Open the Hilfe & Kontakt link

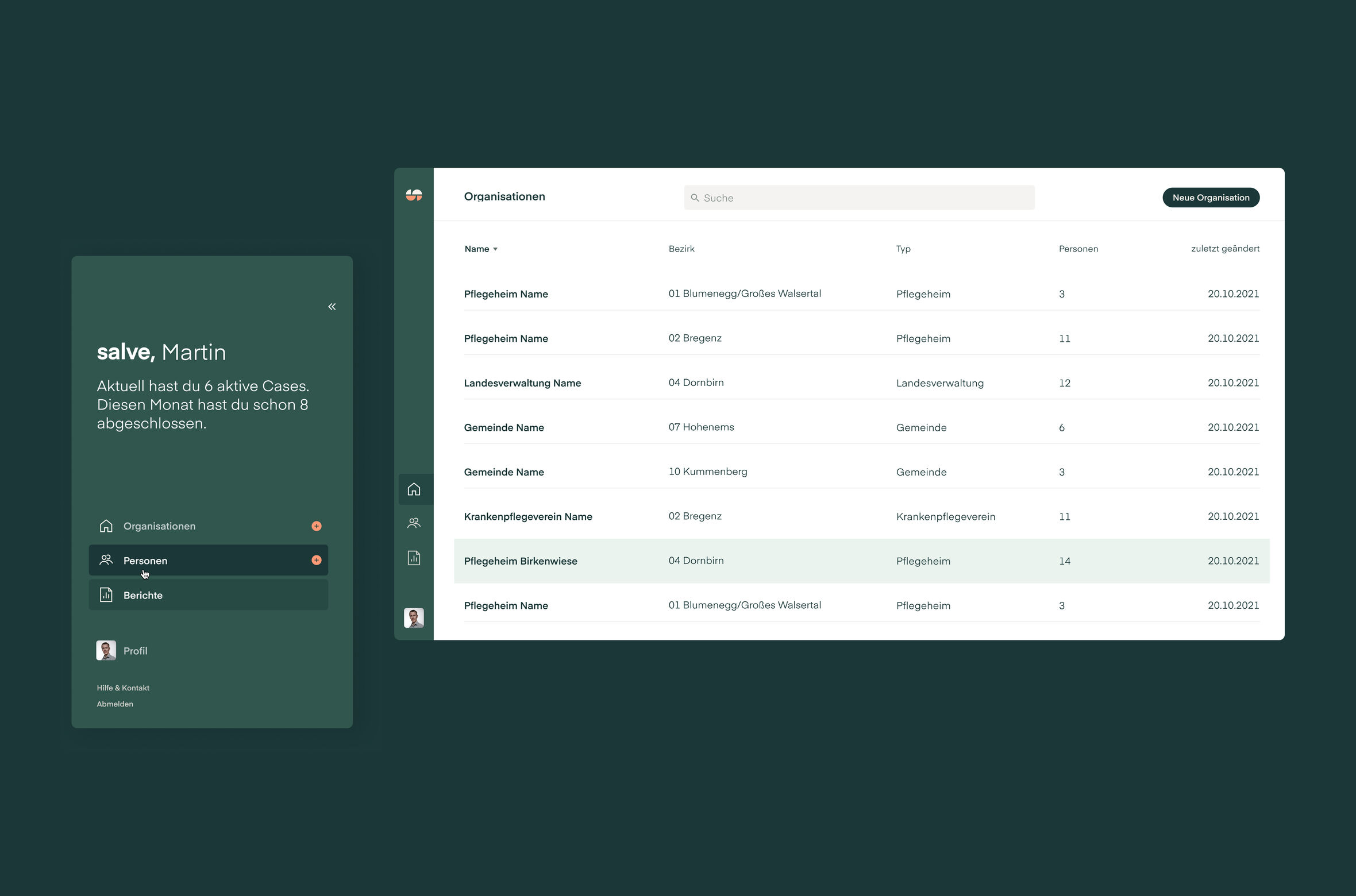coord(123,688)
